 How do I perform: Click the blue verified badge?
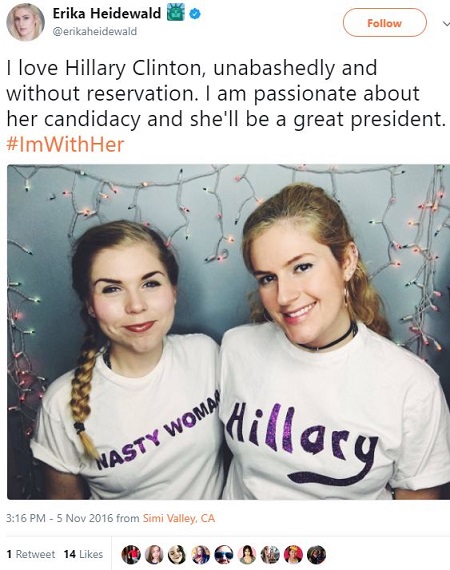point(196,14)
